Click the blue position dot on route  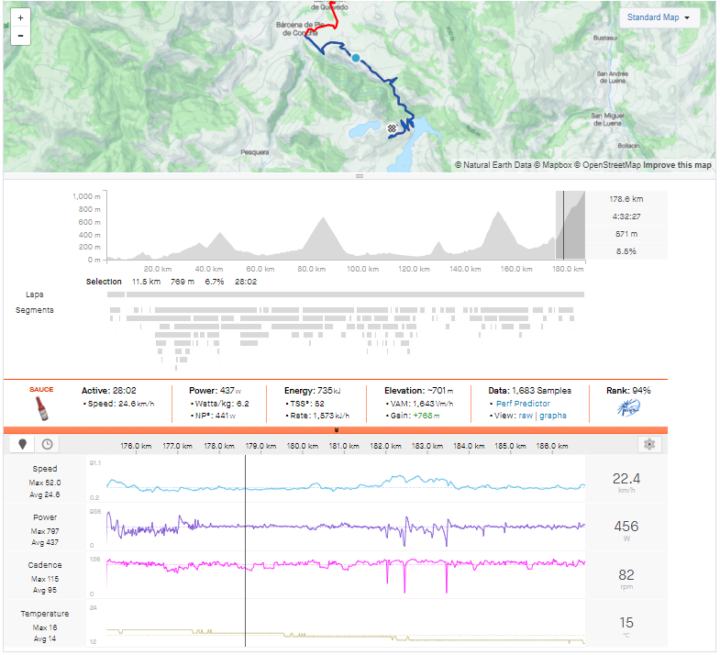click(x=356, y=58)
